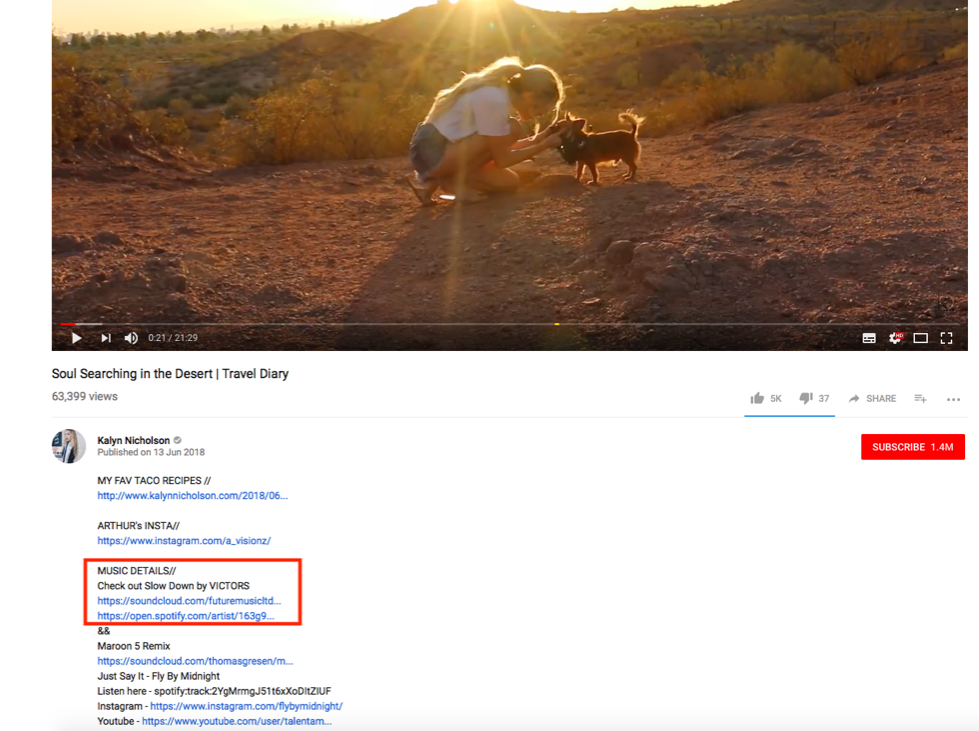Dislike the video with thumbs down
Screen dimensions: 979x731
coord(814,398)
